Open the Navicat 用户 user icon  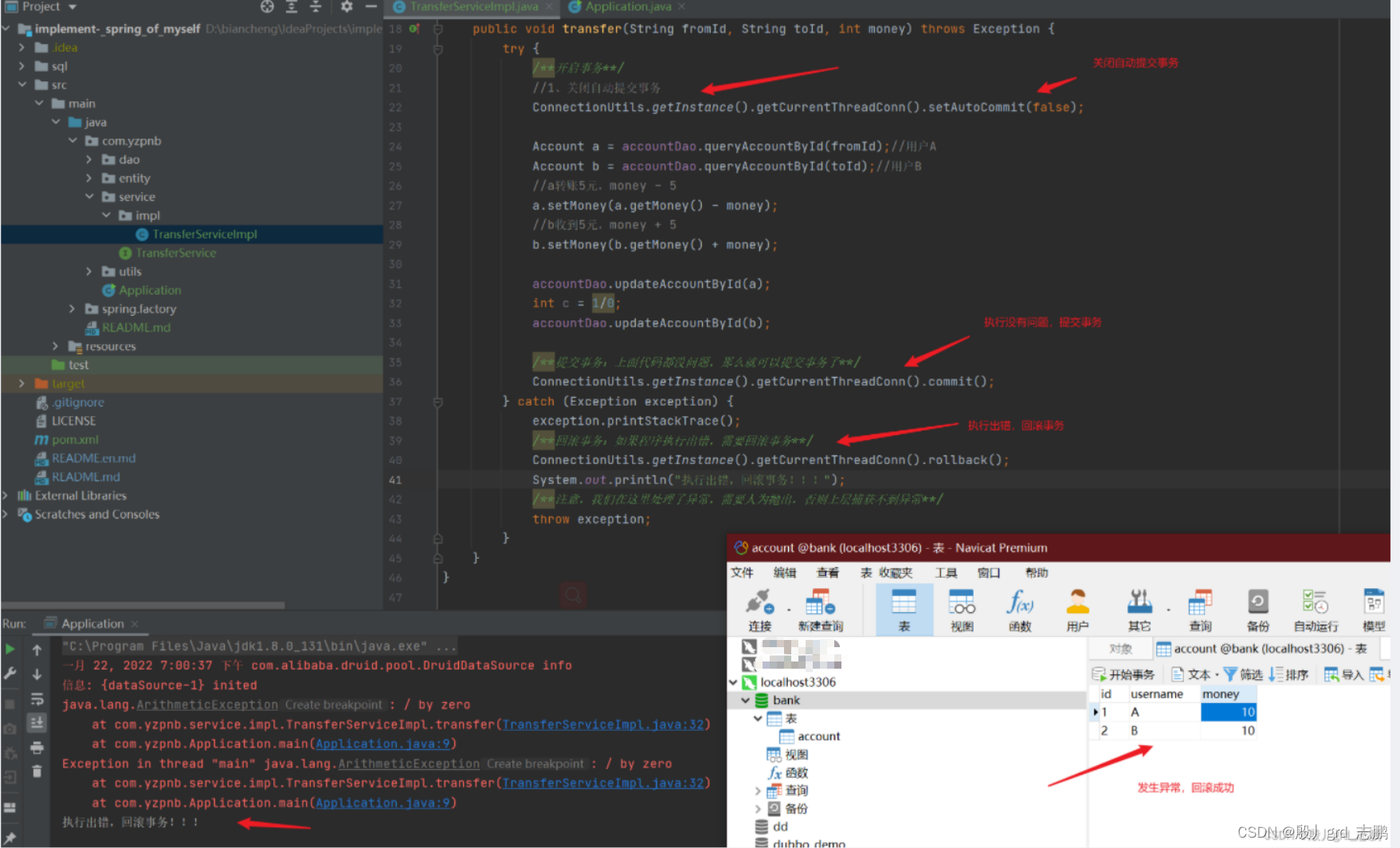tap(1077, 610)
